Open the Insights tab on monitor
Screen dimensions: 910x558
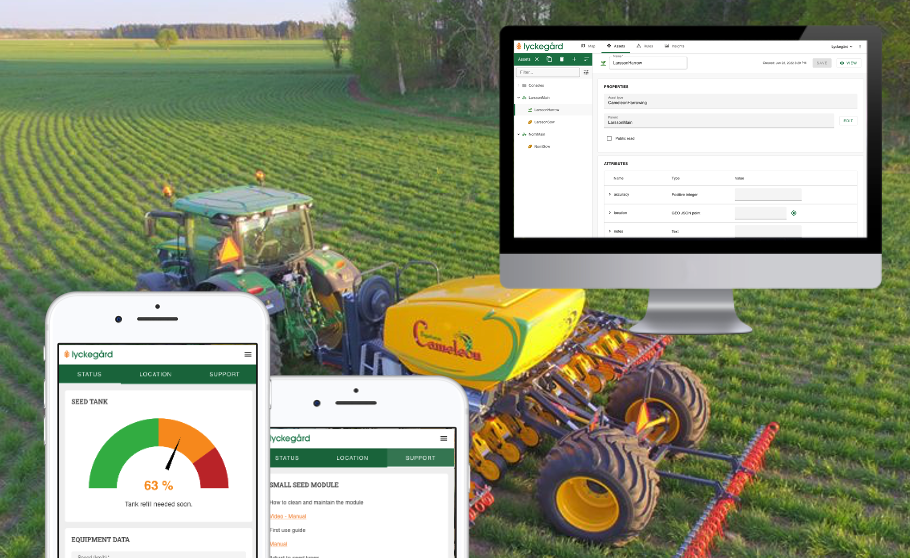point(674,46)
